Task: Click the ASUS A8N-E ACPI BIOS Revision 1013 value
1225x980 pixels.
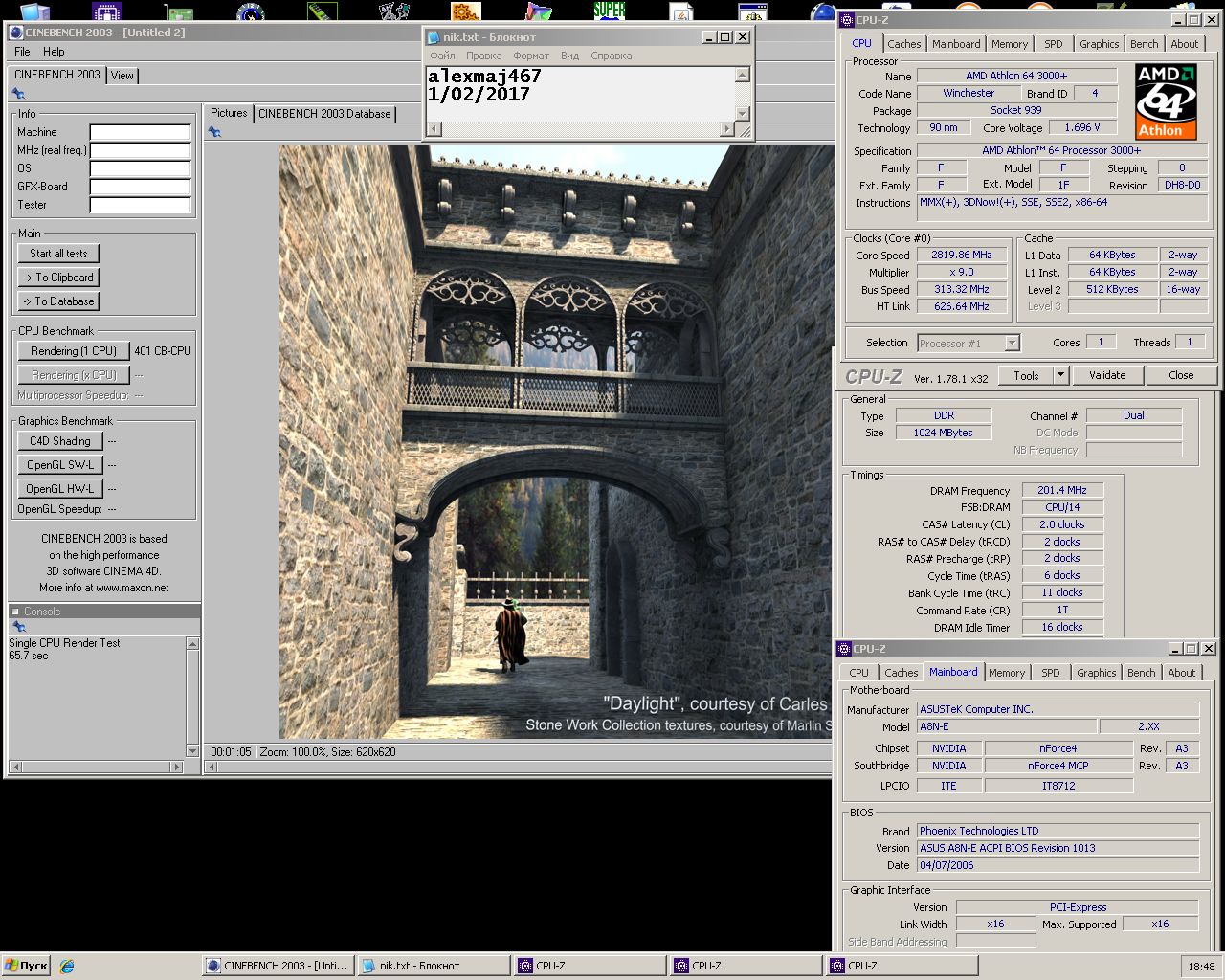Action: [1058, 848]
